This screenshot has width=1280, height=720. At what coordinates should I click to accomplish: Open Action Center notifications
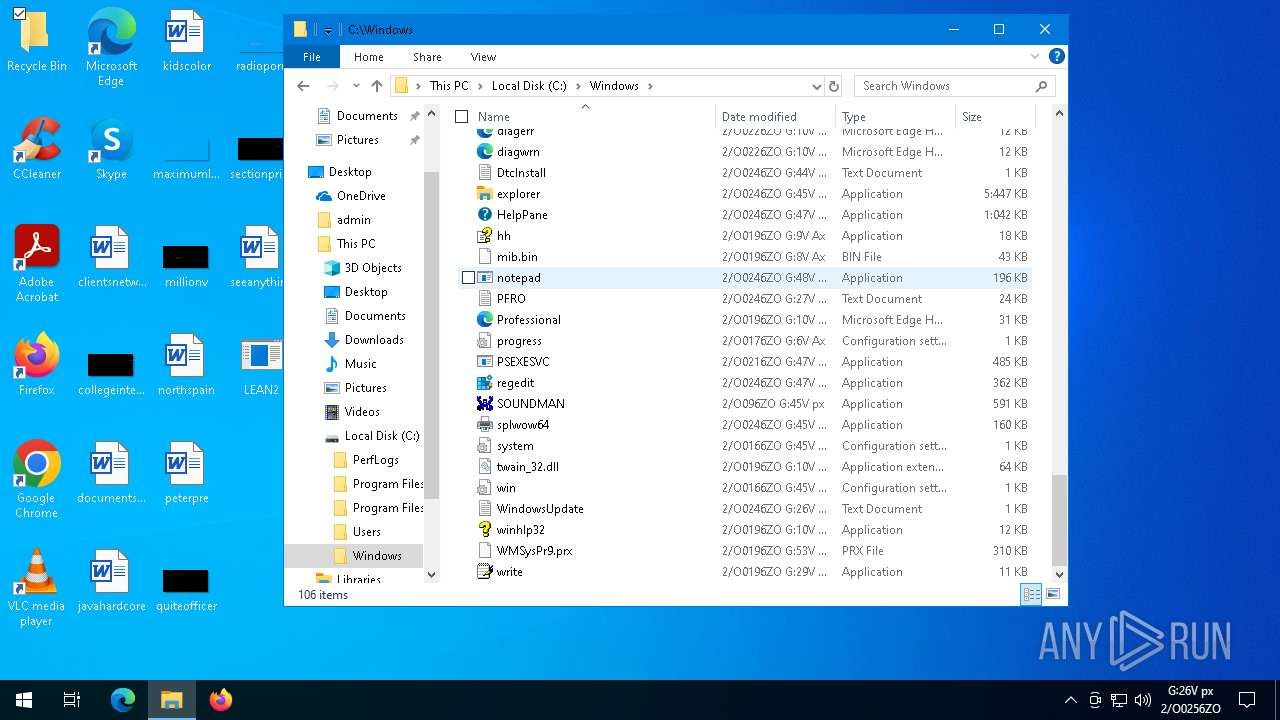[x=1247, y=700]
